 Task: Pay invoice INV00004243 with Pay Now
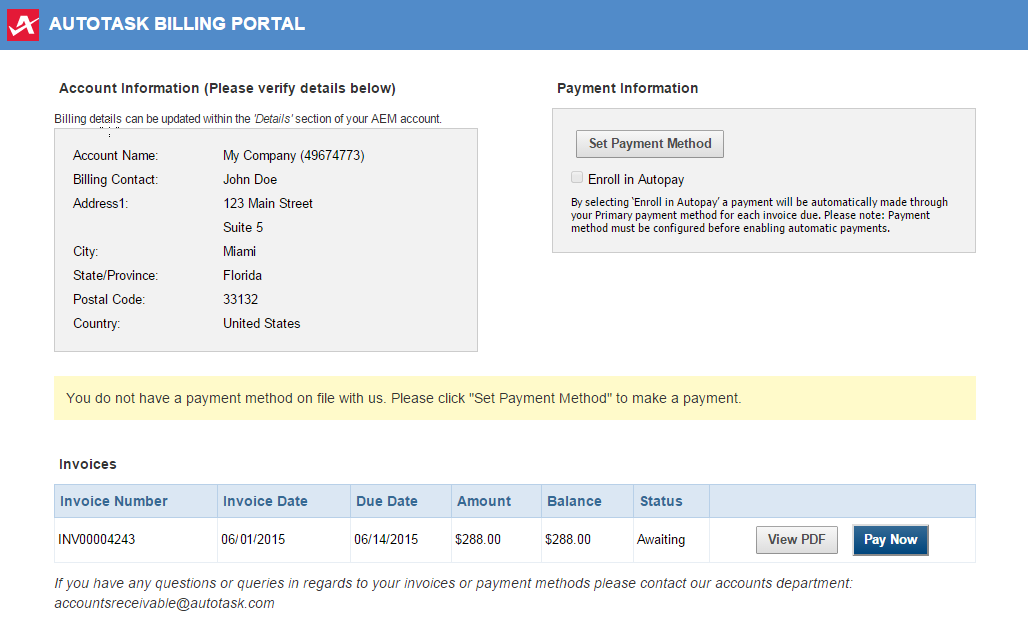pyautogui.click(x=890, y=540)
